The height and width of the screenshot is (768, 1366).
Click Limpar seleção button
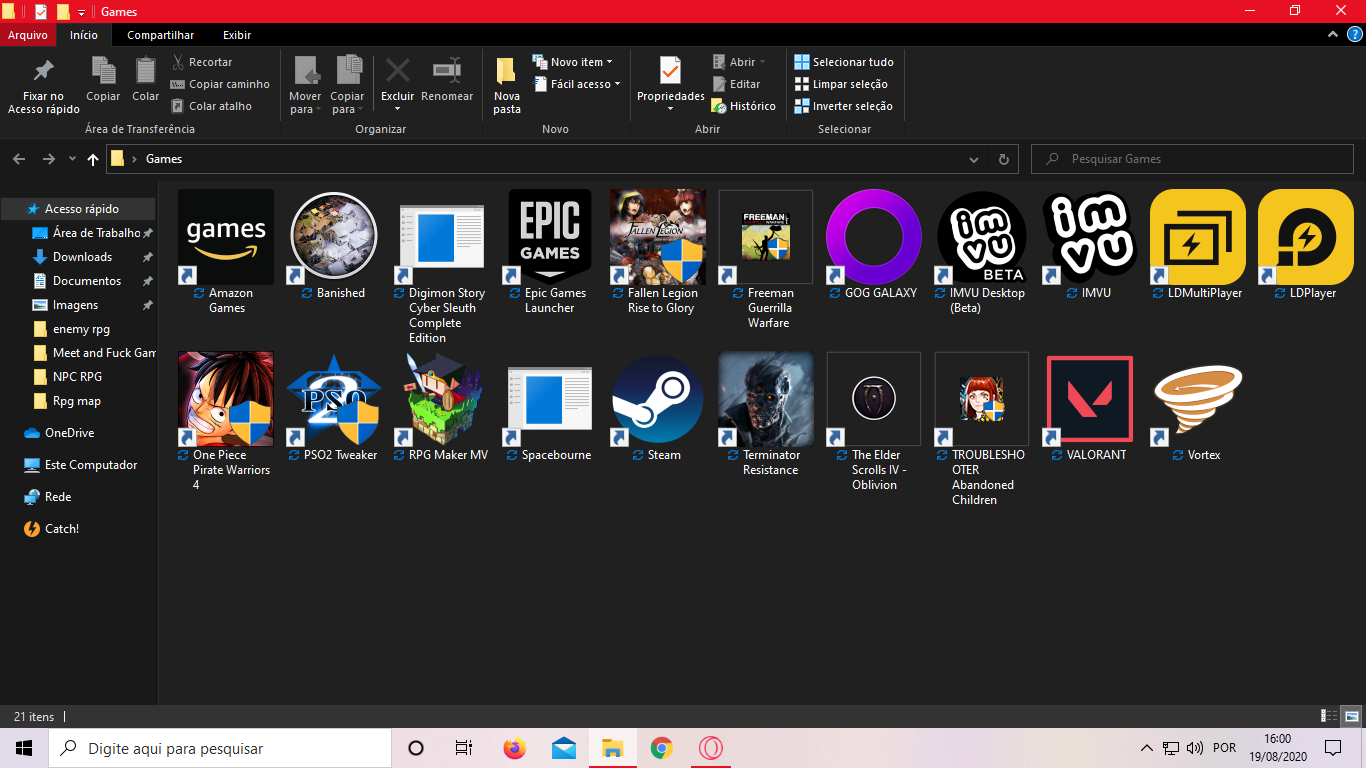tap(841, 84)
